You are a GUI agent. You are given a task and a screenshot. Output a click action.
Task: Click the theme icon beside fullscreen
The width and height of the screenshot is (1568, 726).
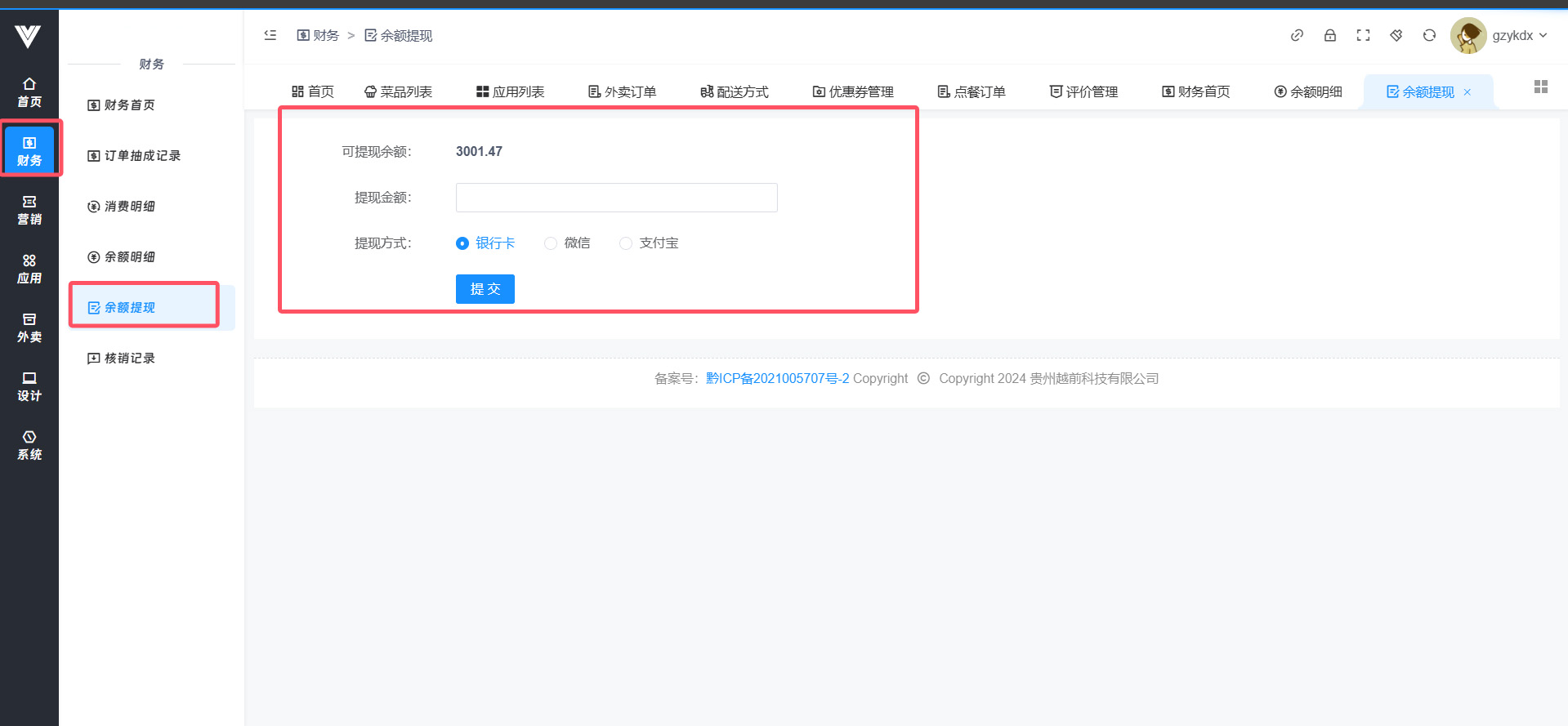[1396, 35]
